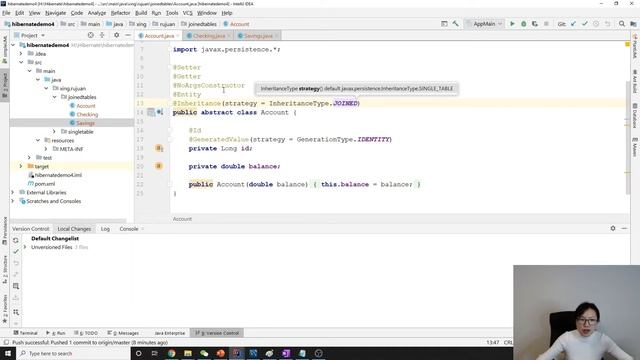
Task: Expand the singletable package
Action: click(54, 131)
